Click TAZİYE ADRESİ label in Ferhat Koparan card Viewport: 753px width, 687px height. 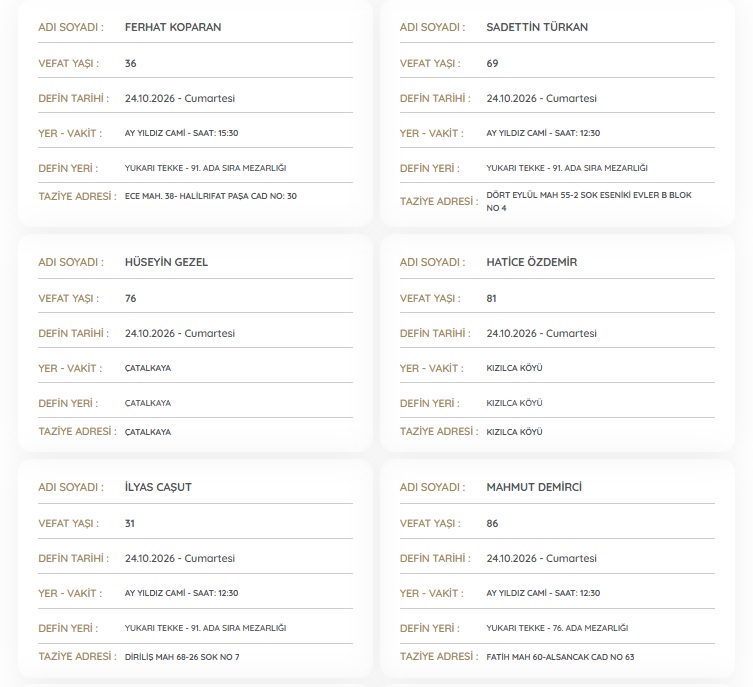[x=77, y=197]
